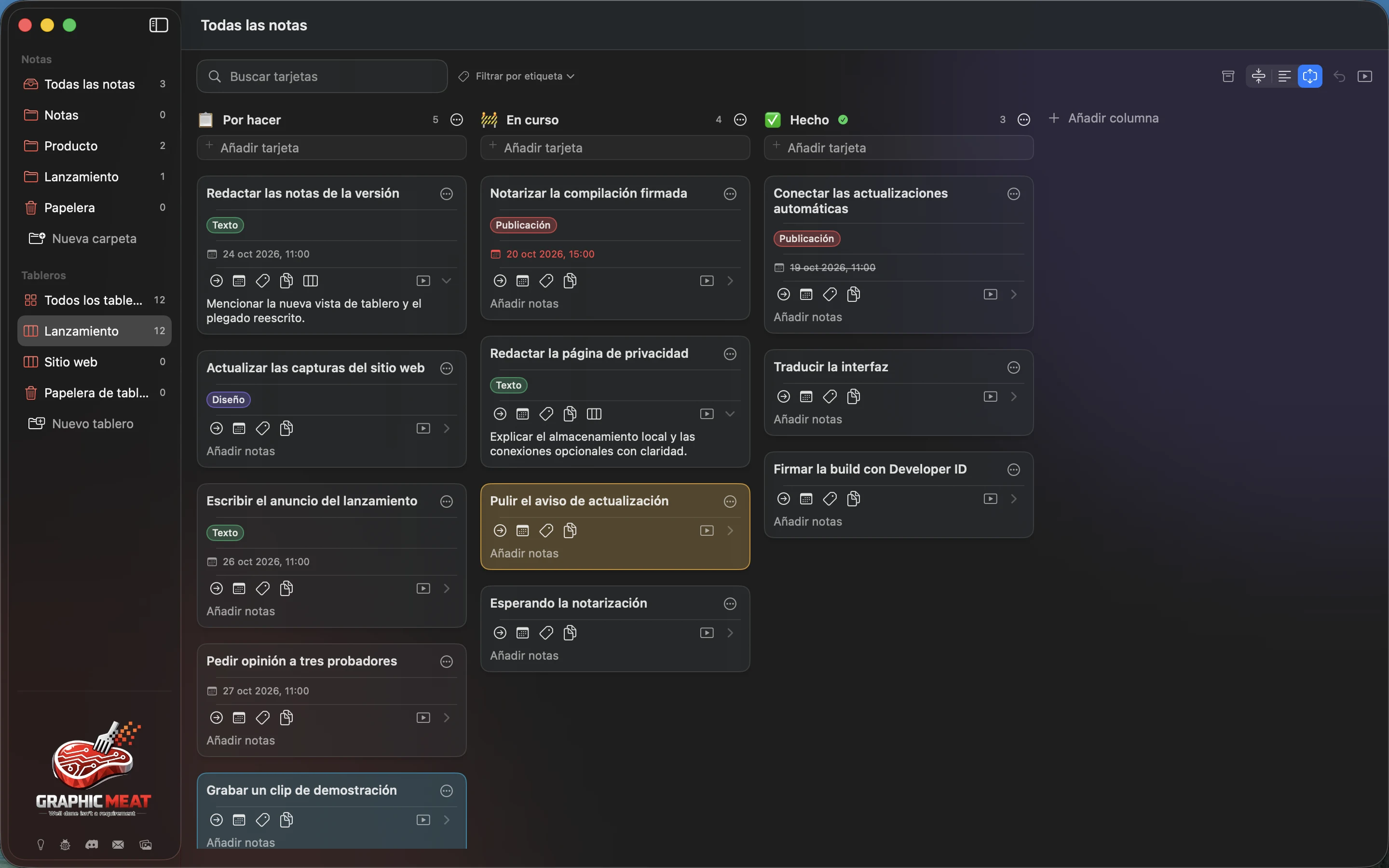Click board columns icon on Redactar las notas card

coord(311,281)
